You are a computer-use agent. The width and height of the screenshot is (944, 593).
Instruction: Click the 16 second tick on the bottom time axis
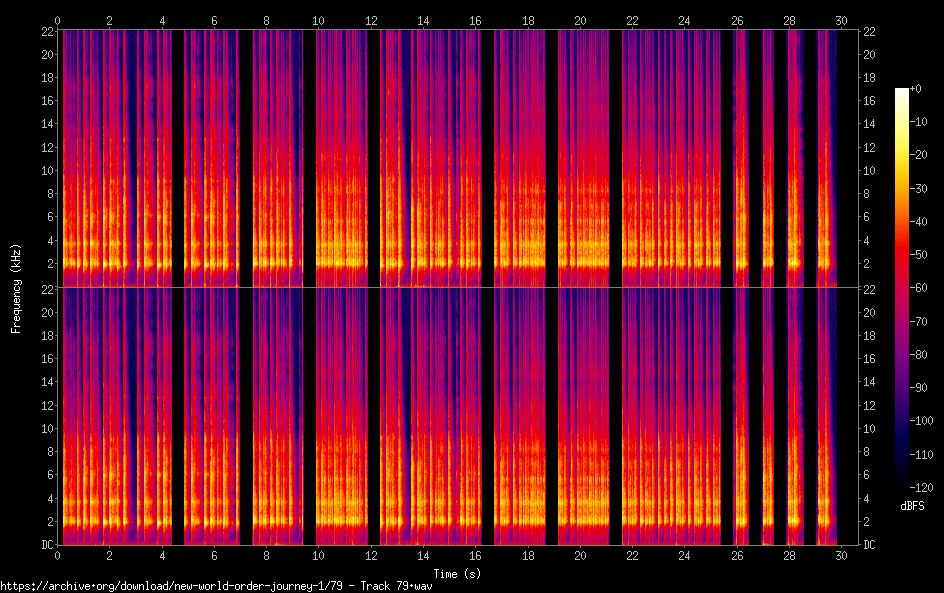[475, 555]
